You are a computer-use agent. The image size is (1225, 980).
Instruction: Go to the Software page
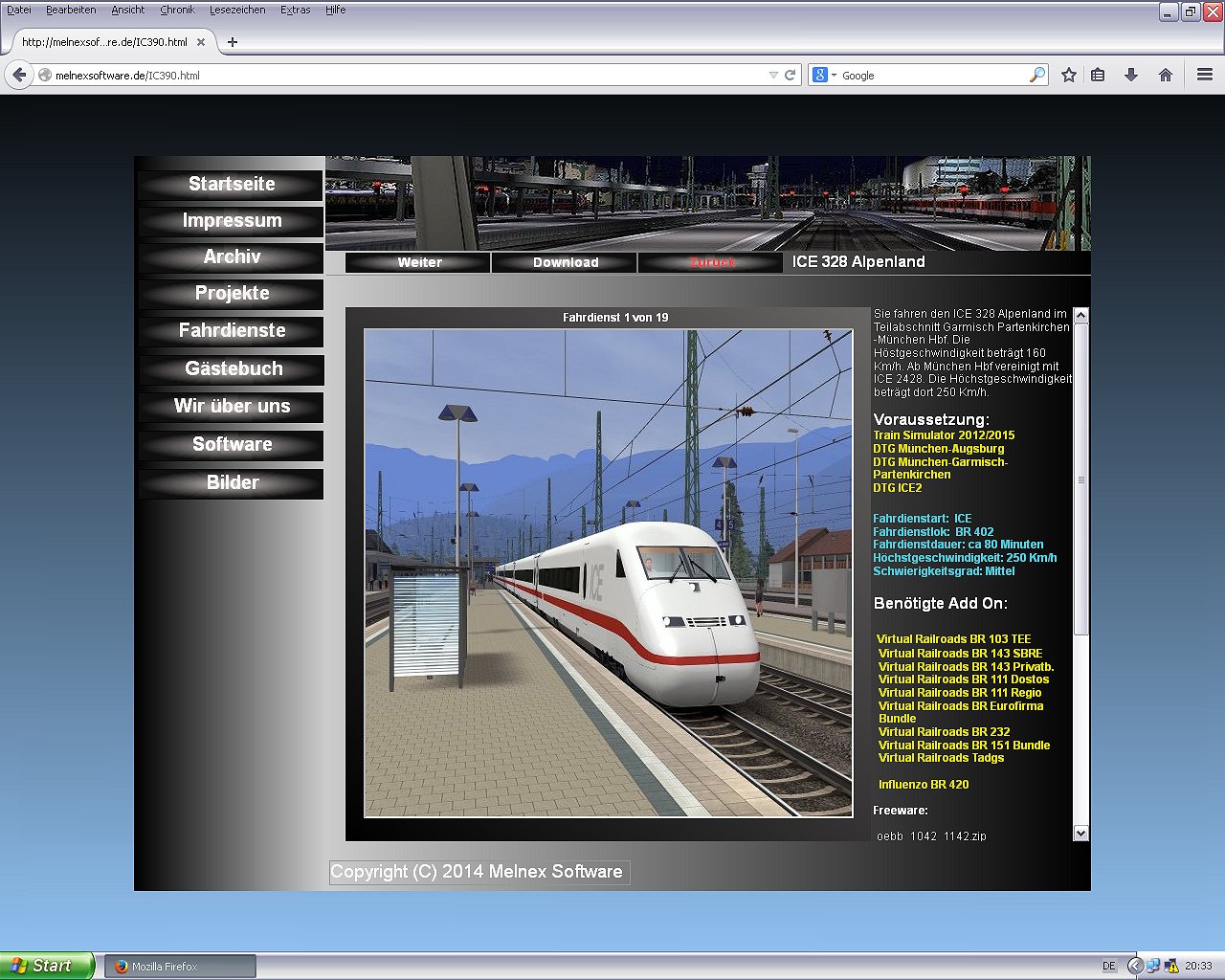click(x=232, y=445)
